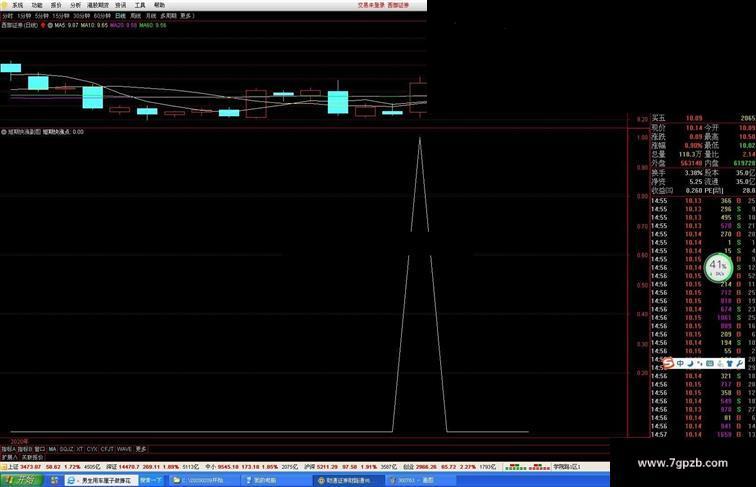This screenshot has width=756, height=487.
Task: Click the peak of the indicator spike
Action: pos(420,138)
